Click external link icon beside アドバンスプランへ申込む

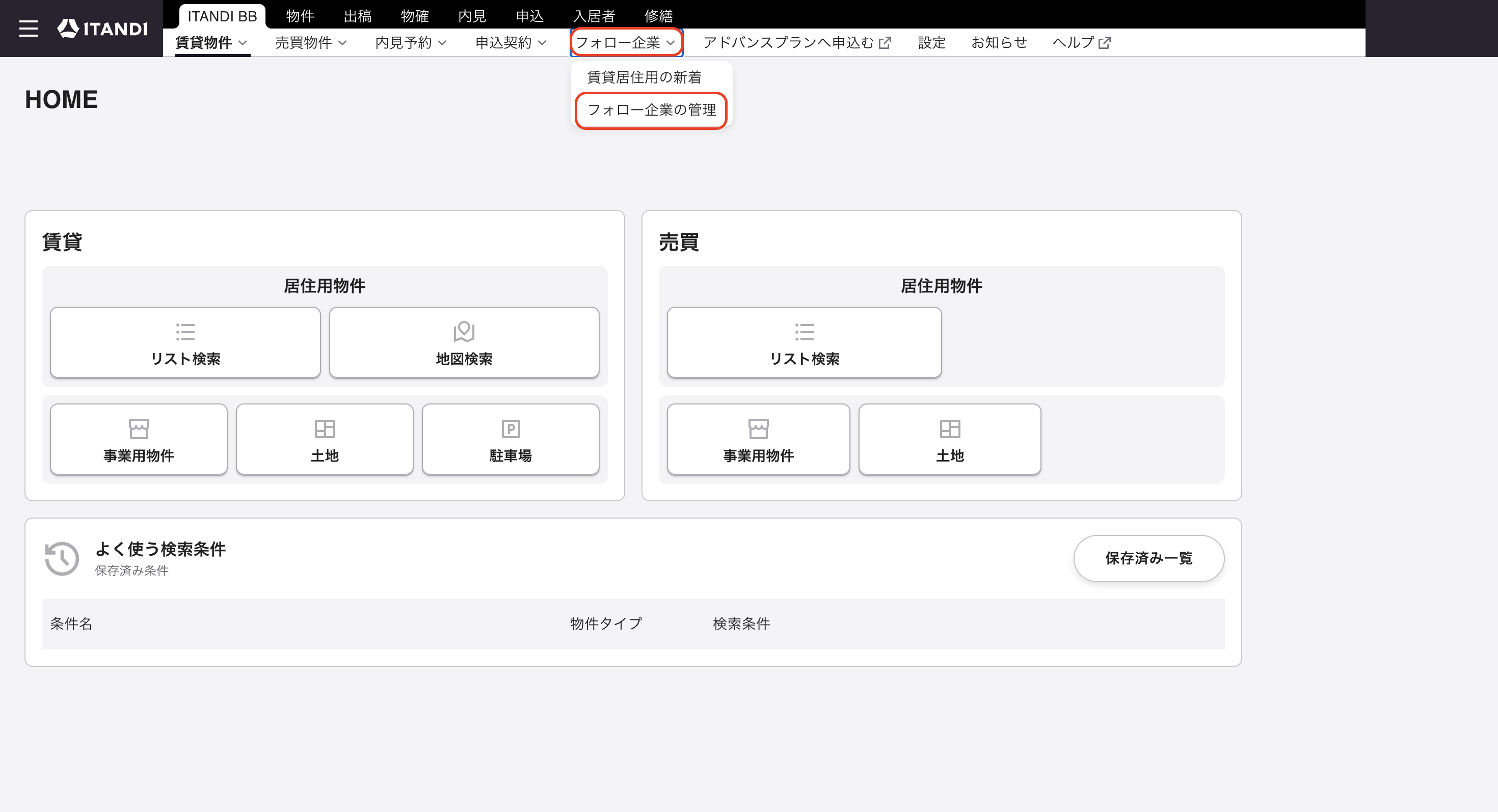[885, 43]
